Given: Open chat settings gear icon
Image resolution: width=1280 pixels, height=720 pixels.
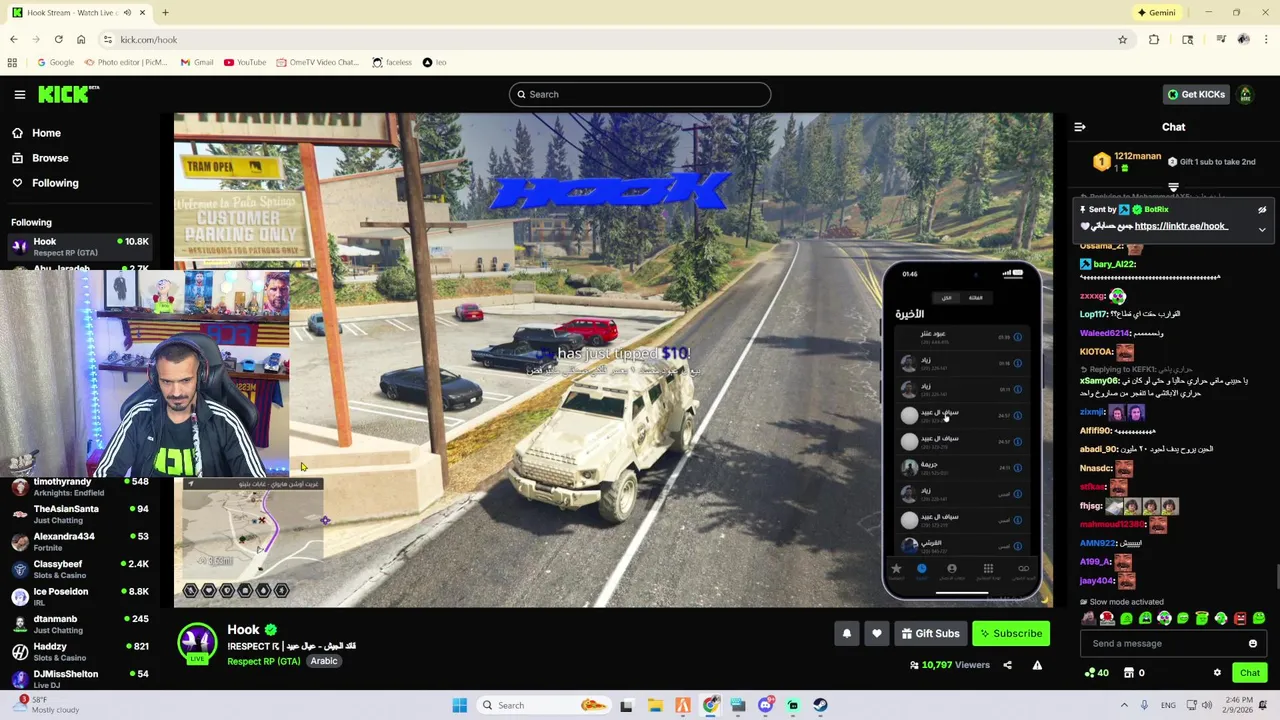Looking at the screenshot, I should click(x=1217, y=673).
